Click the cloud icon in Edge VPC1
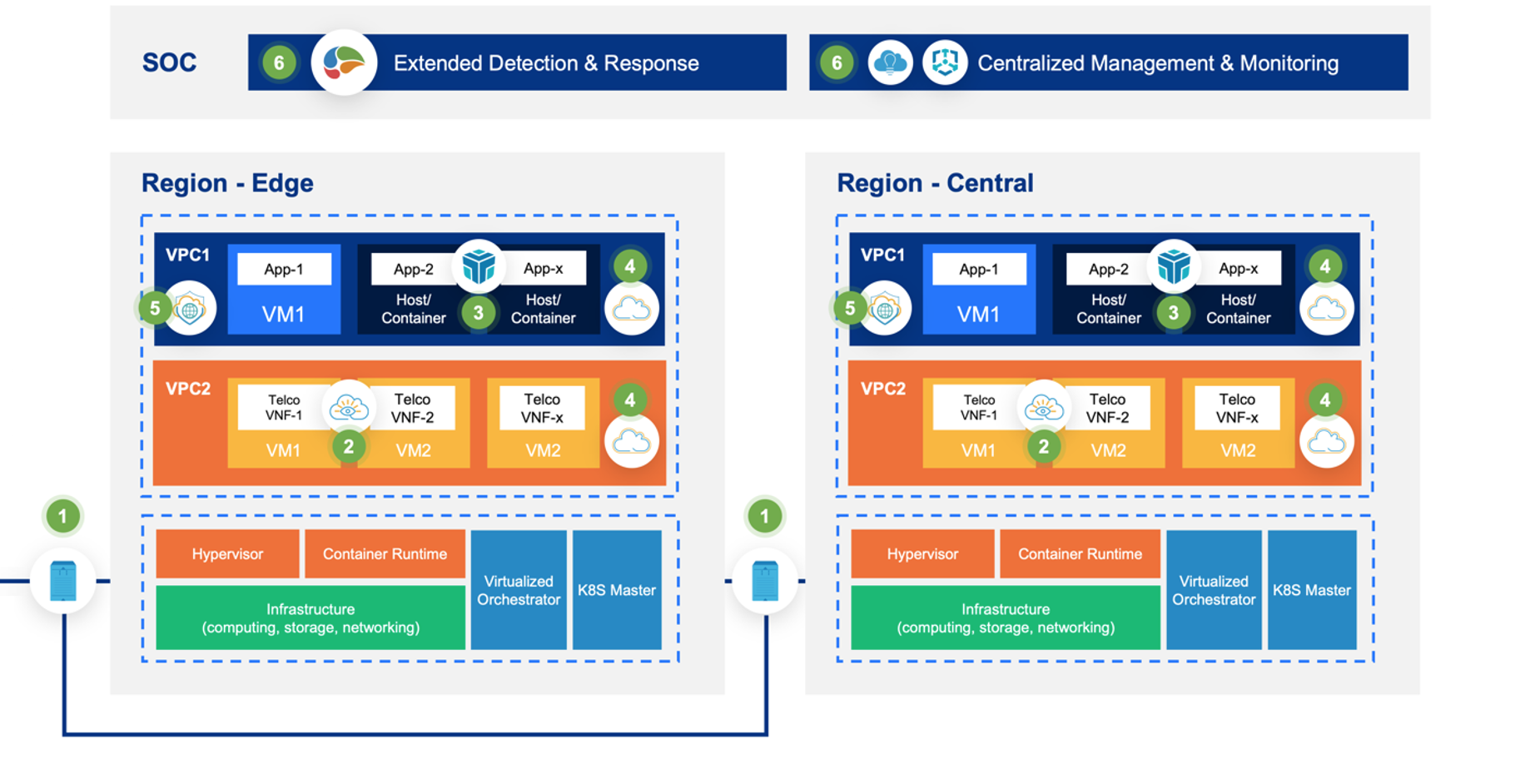This screenshot has height=784, width=1530. [632, 309]
